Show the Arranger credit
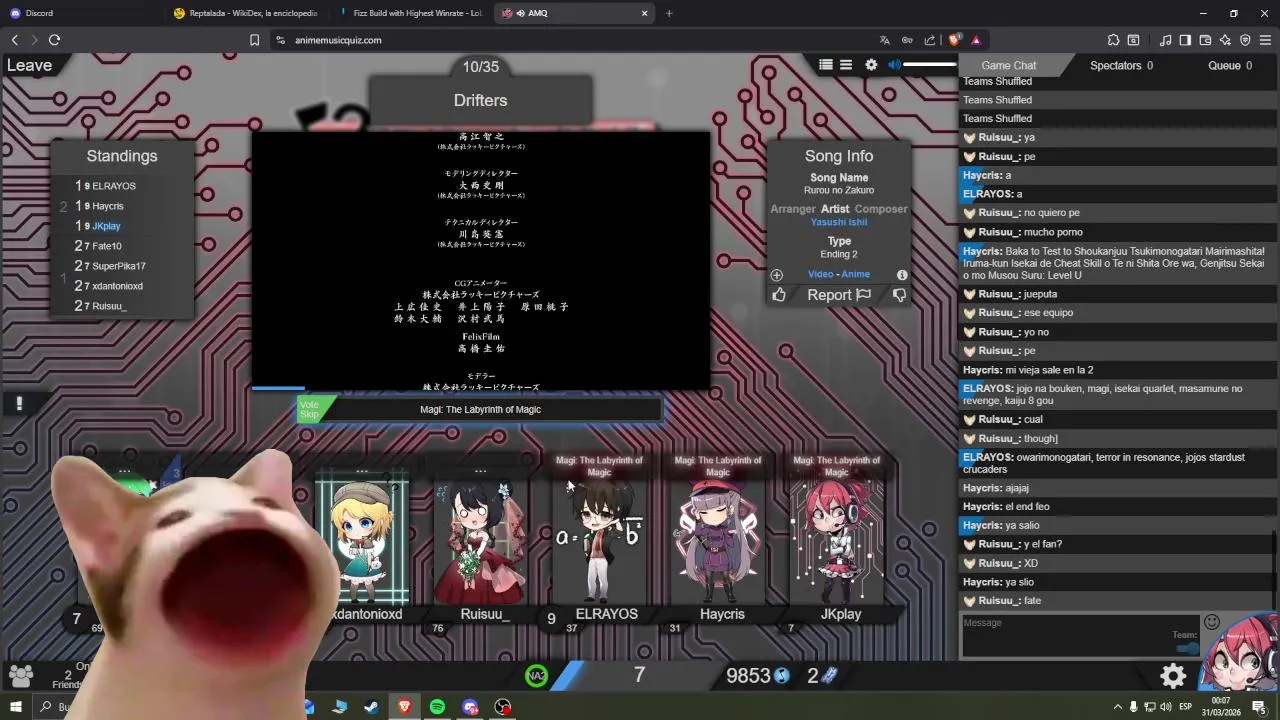Screen dimensions: 1280x720 [793, 209]
